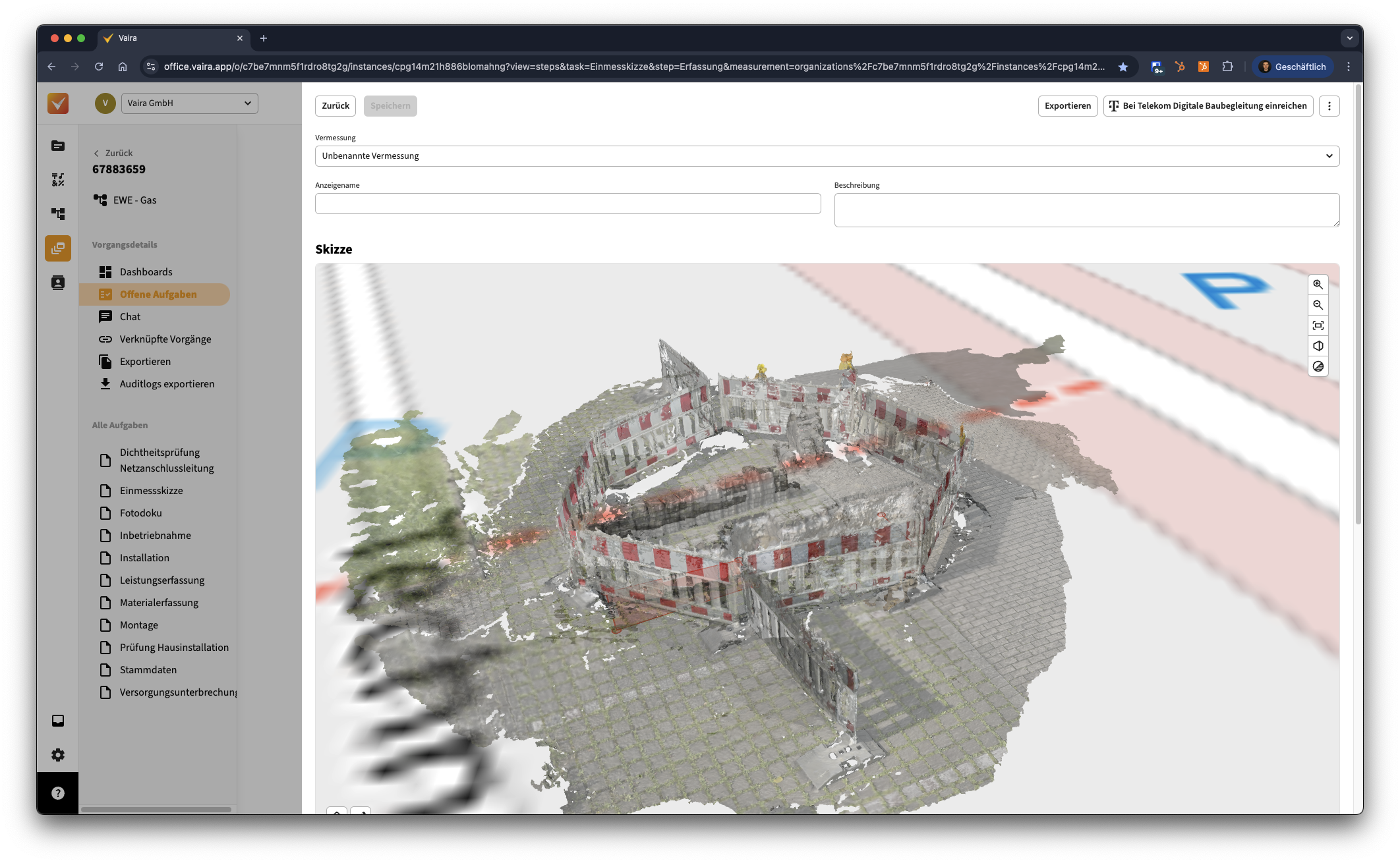Click the top-right Exportieren button
The height and width of the screenshot is (863, 1400).
1068,106
